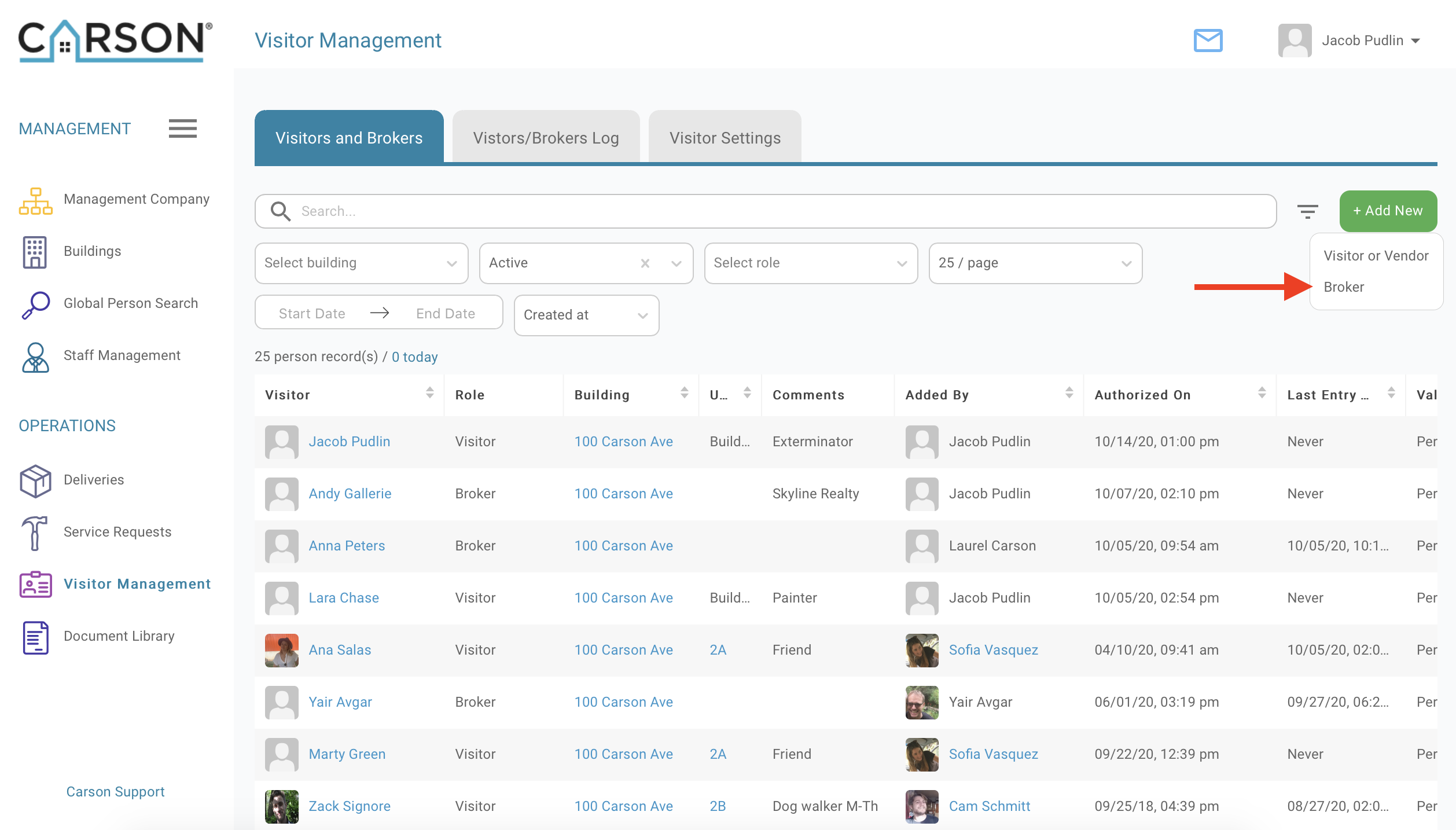Click the hamburger menu icon beside MANAGEMENT

click(x=182, y=128)
